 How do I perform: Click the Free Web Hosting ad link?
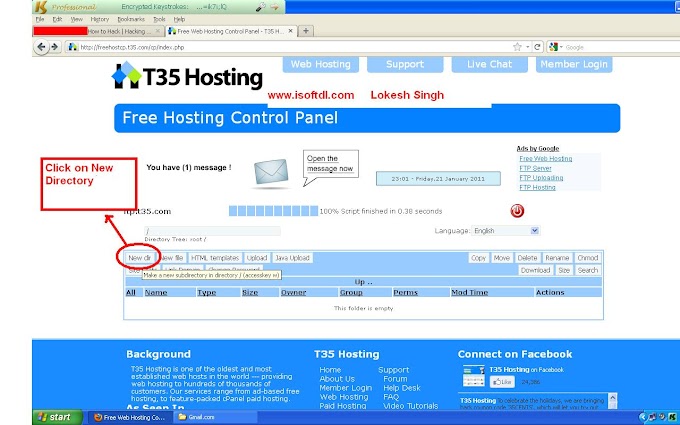[546, 159]
